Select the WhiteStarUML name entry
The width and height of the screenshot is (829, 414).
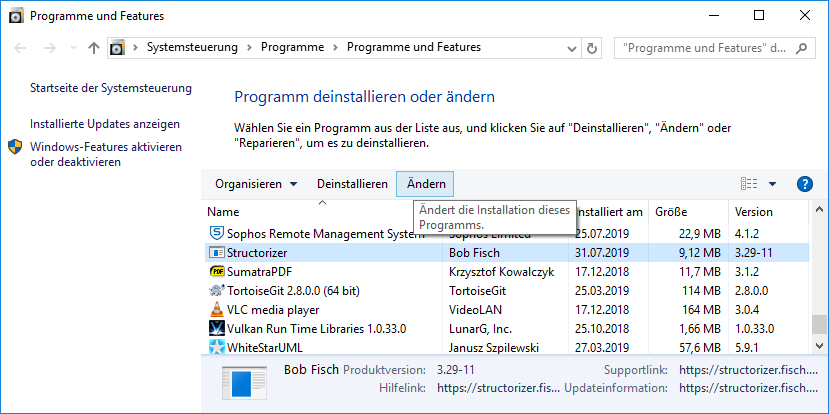(x=265, y=348)
